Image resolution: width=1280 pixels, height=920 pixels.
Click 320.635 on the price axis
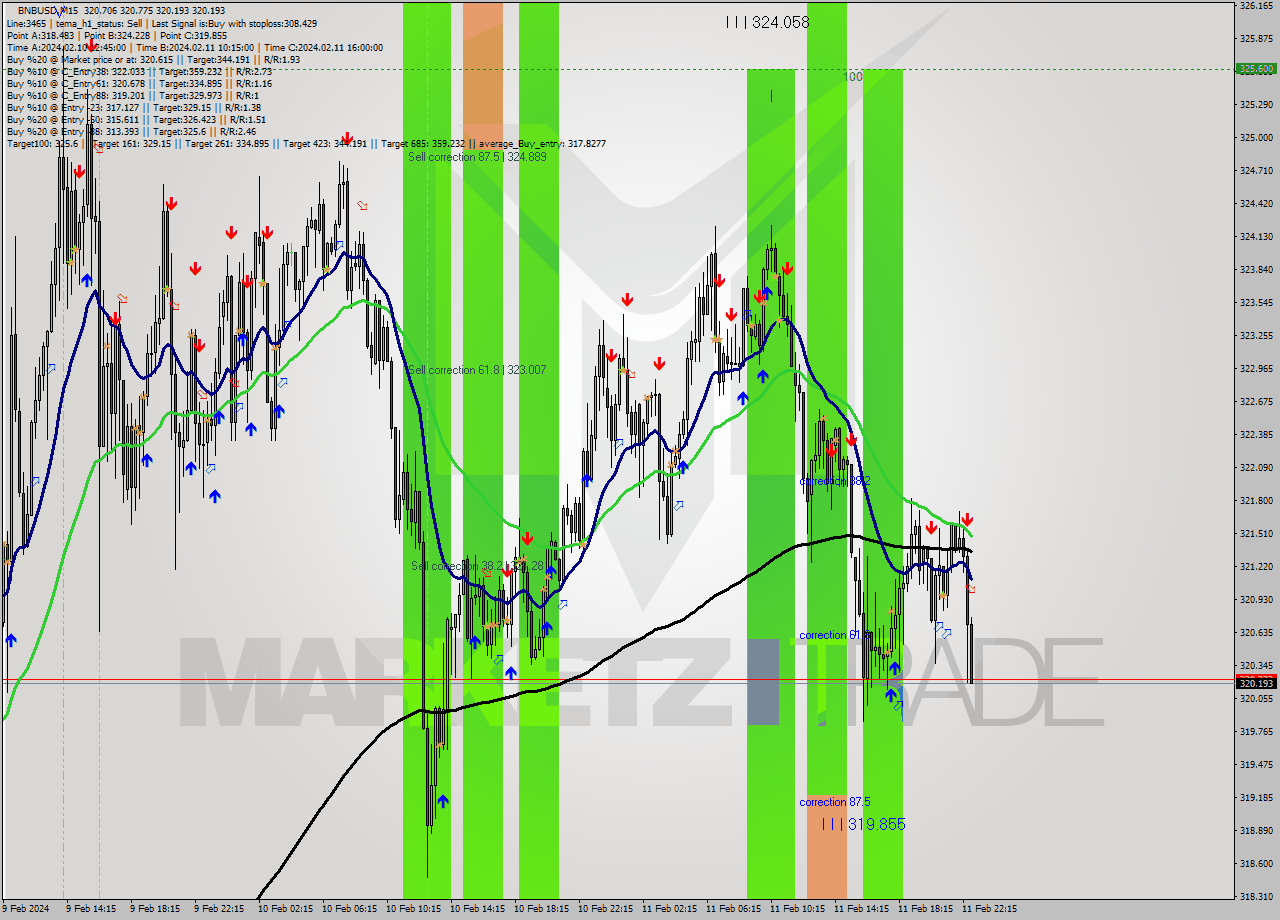1256,633
